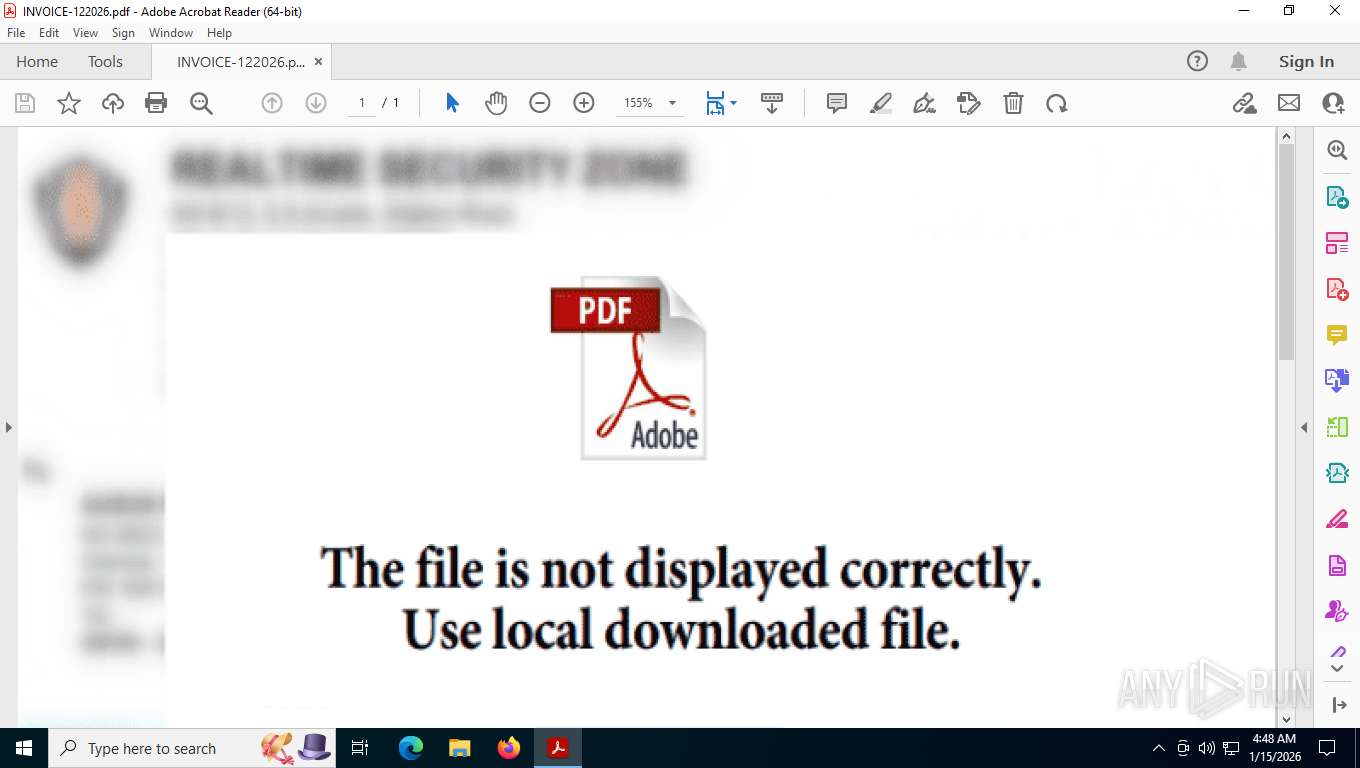Switch to the Home tab
The image size is (1360, 768).
coord(37,61)
